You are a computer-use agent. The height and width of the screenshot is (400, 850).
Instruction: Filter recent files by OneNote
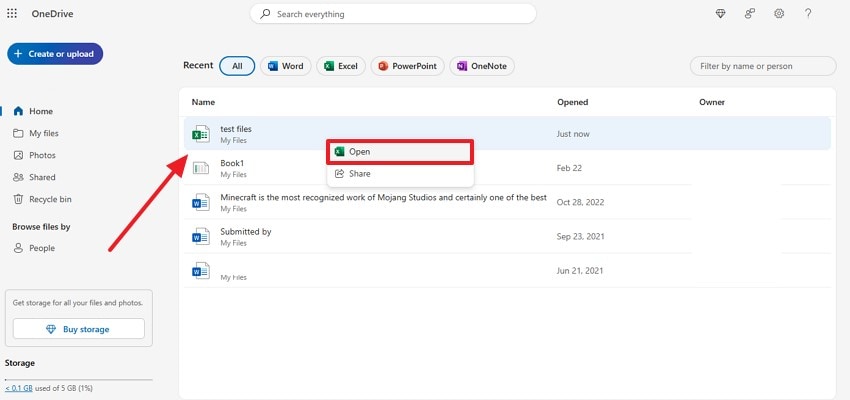[482, 66]
